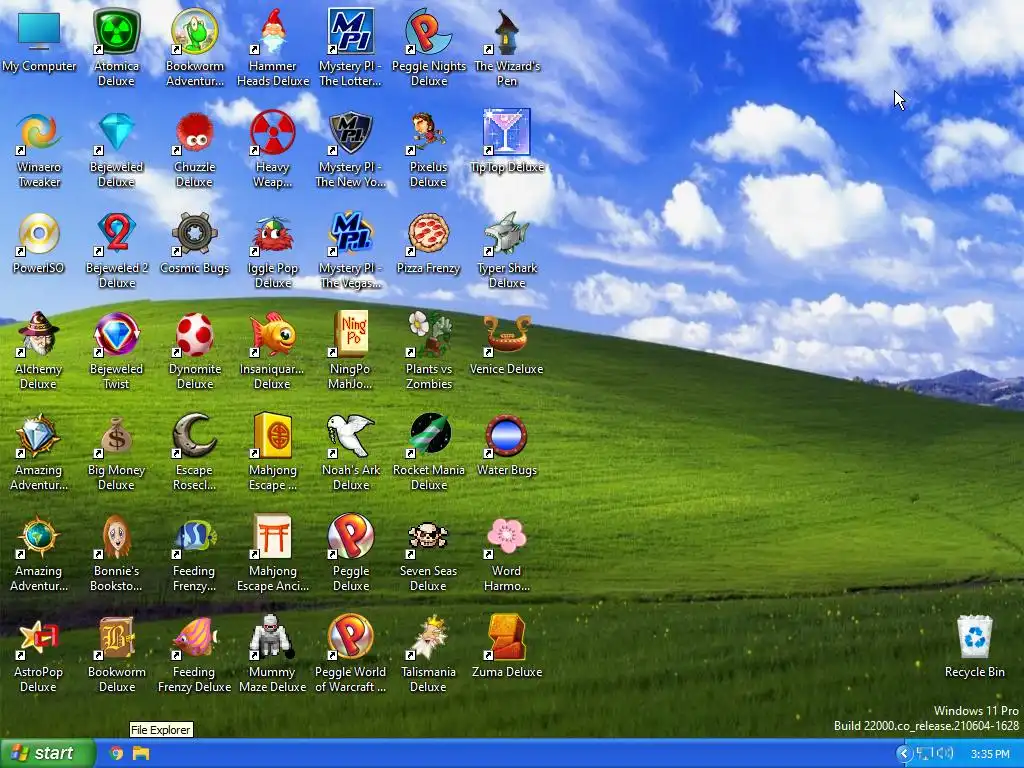Click the AstroPop Deluxe icon
This screenshot has height=768, width=1024.
[39, 637]
